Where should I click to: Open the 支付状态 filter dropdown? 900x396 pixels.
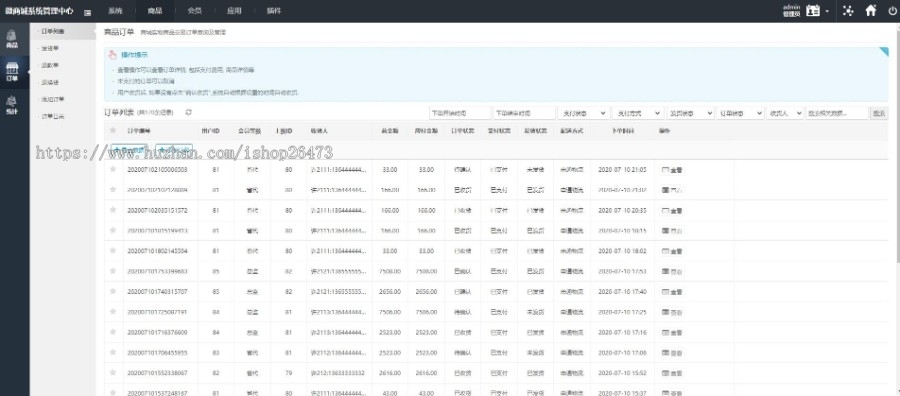tap(583, 113)
